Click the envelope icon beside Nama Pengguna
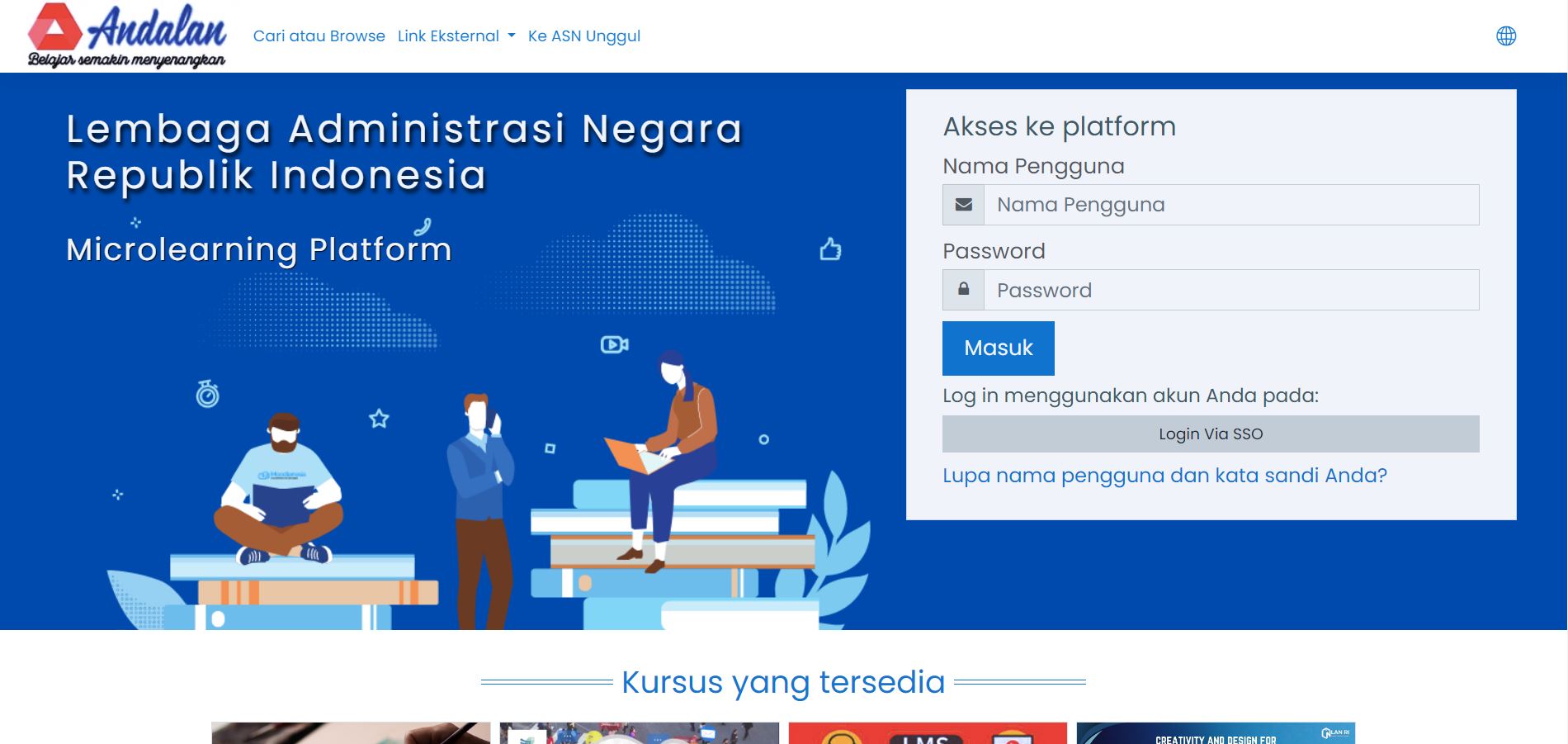Image resolution: width=1568 pixels, height=744 pixels. pyautogui.click(x=963, y=205)
